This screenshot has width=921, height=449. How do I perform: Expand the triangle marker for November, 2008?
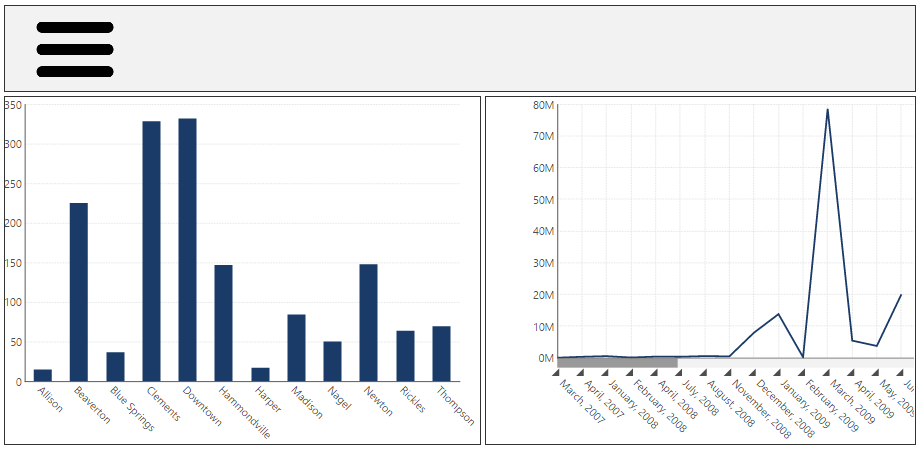pyautogui.click(x=729, y=373)
